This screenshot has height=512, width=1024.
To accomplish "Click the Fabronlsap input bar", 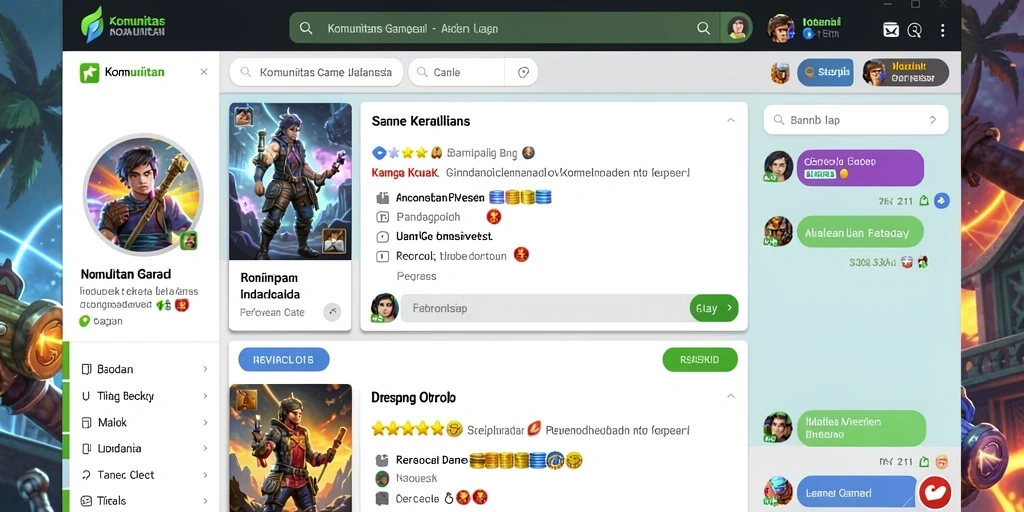I will [545, 308].
